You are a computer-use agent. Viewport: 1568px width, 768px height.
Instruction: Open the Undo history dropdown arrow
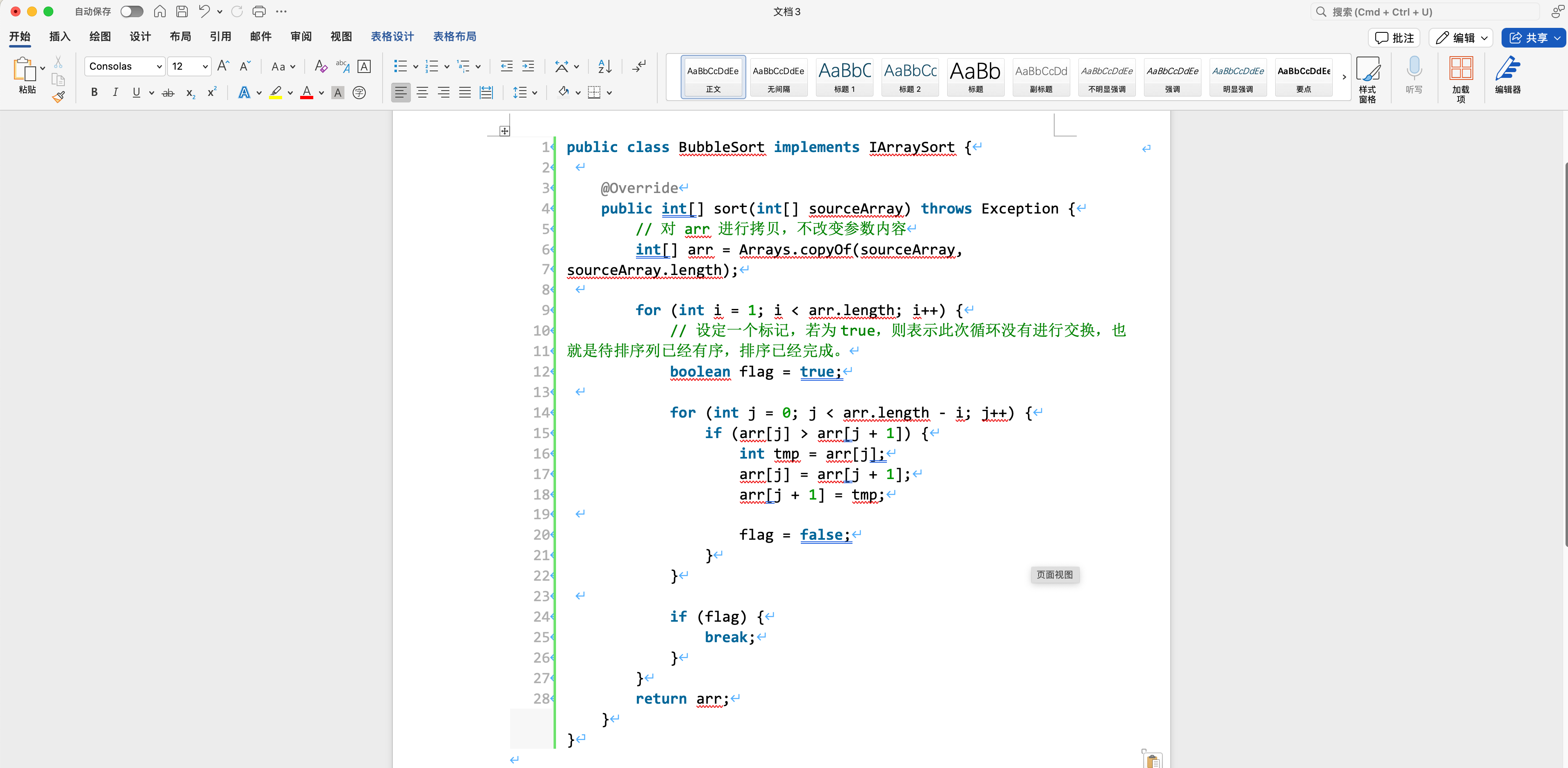[220, 11]
